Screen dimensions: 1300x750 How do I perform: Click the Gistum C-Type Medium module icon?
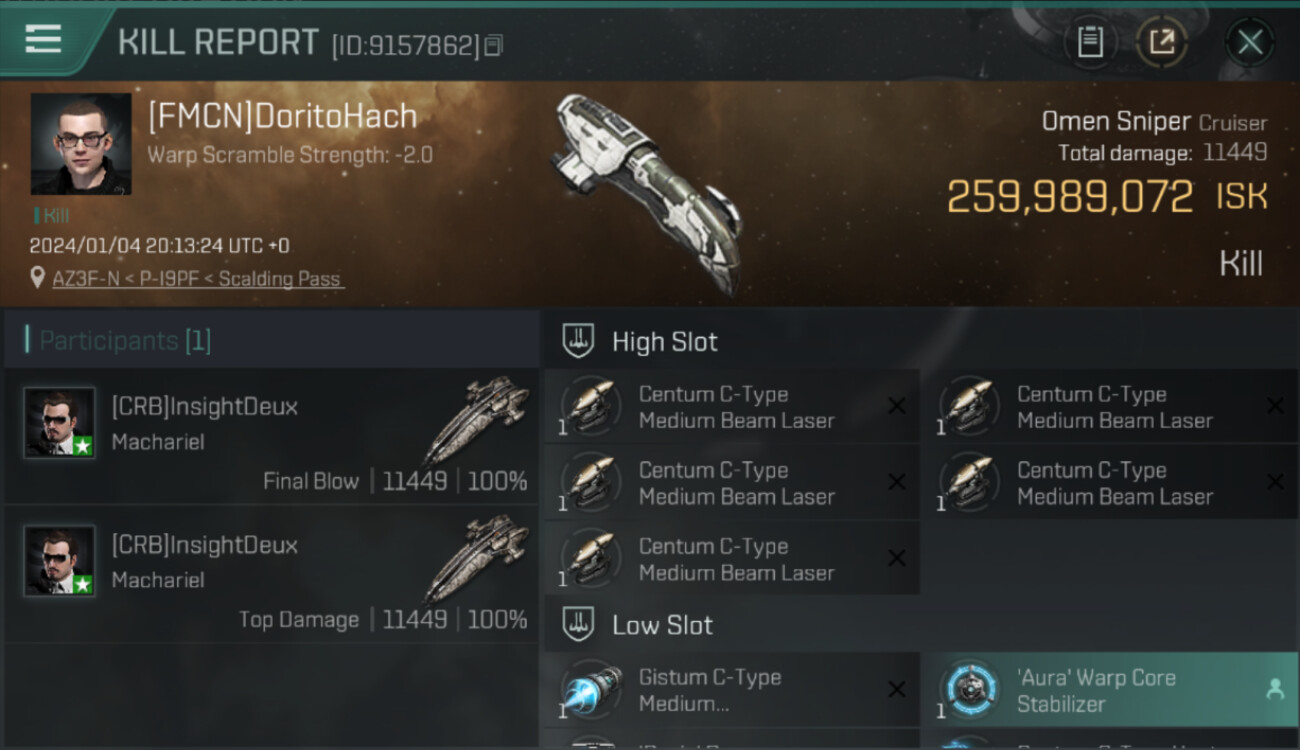point(591,690)
